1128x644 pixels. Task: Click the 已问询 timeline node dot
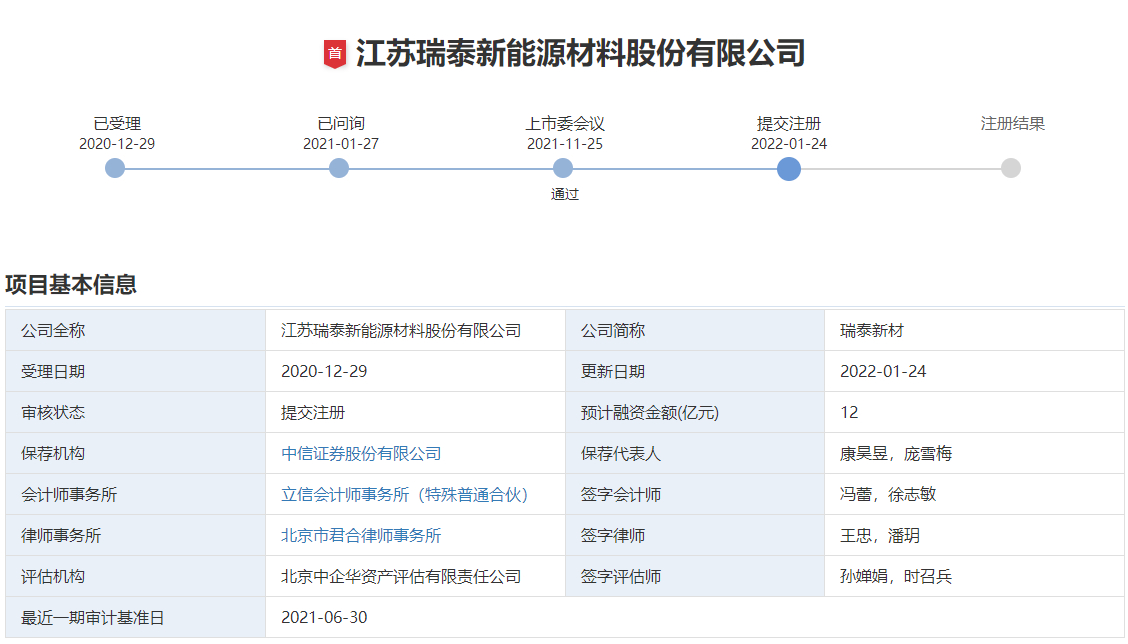point(339,169)
